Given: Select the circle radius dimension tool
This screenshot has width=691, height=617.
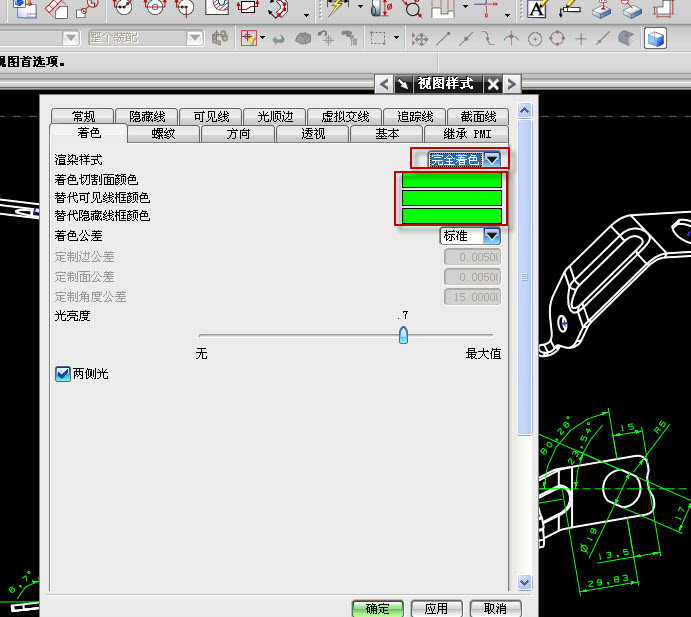Looking at the screenshot, I should click(412, 8).
